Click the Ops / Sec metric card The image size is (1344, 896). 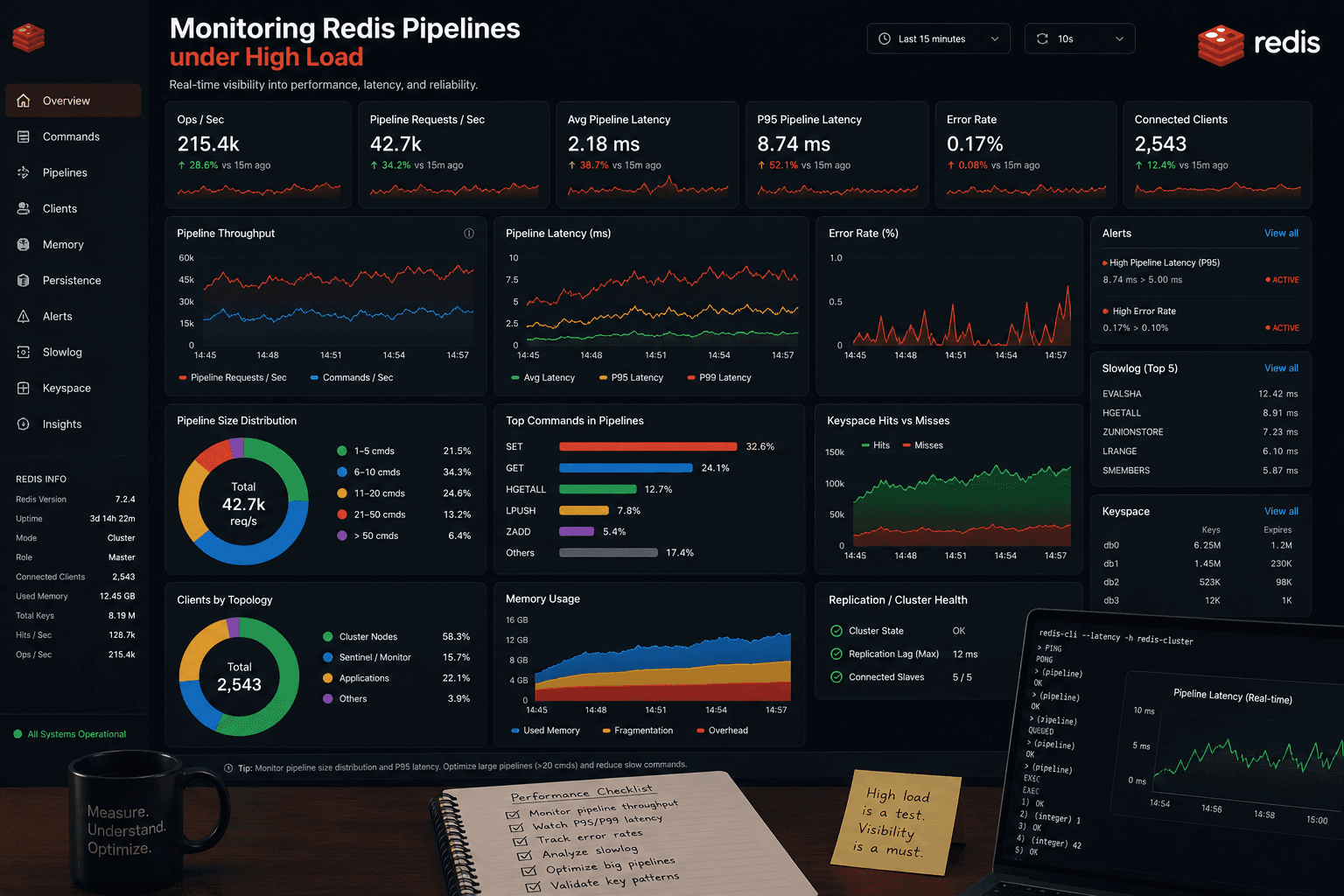[258, 155]
